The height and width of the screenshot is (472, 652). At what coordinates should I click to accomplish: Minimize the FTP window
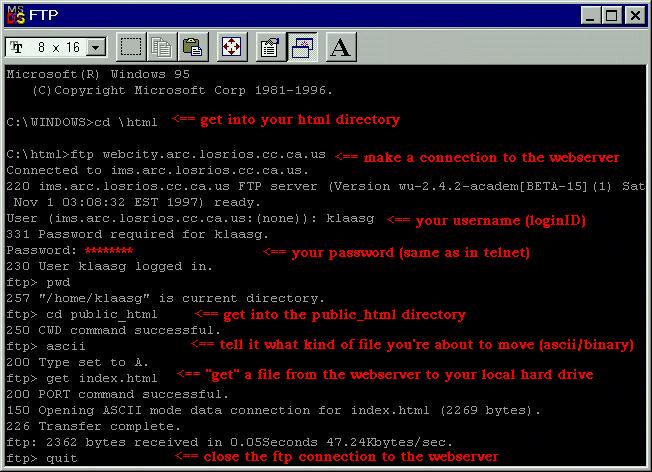point(590,15)
